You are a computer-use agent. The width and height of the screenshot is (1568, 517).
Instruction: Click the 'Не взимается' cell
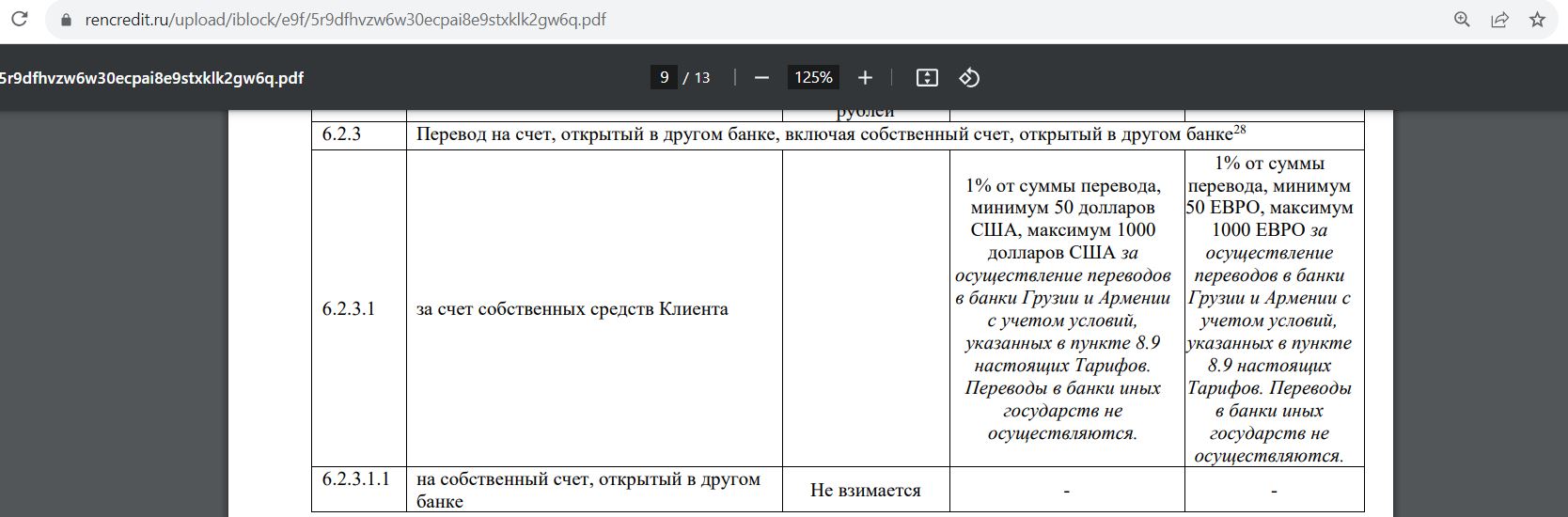click(x=865, y=490)
